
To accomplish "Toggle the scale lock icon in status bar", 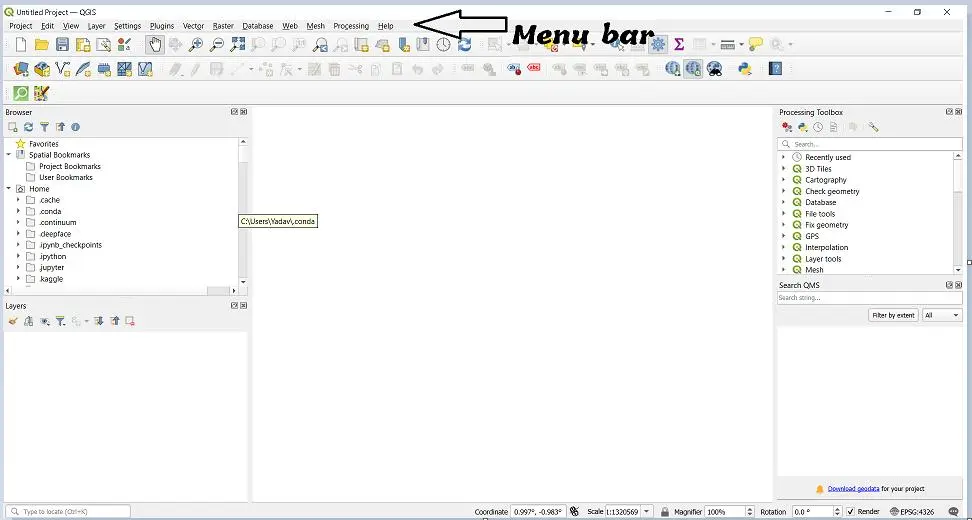I will pos(664,512).
